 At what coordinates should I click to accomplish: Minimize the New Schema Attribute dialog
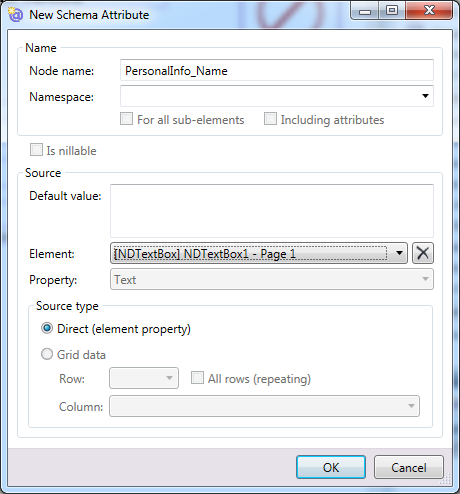365,12
